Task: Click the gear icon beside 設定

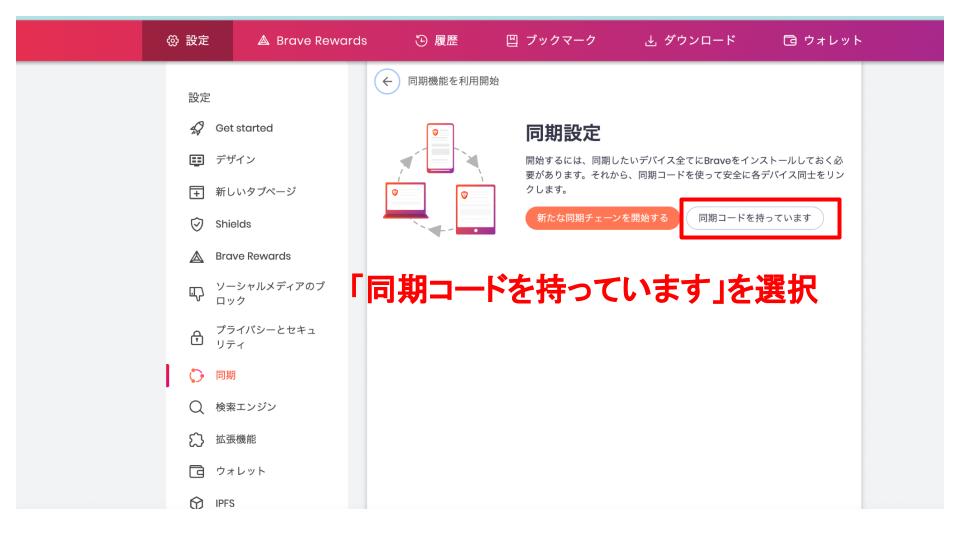Action: tap(173, 40)
